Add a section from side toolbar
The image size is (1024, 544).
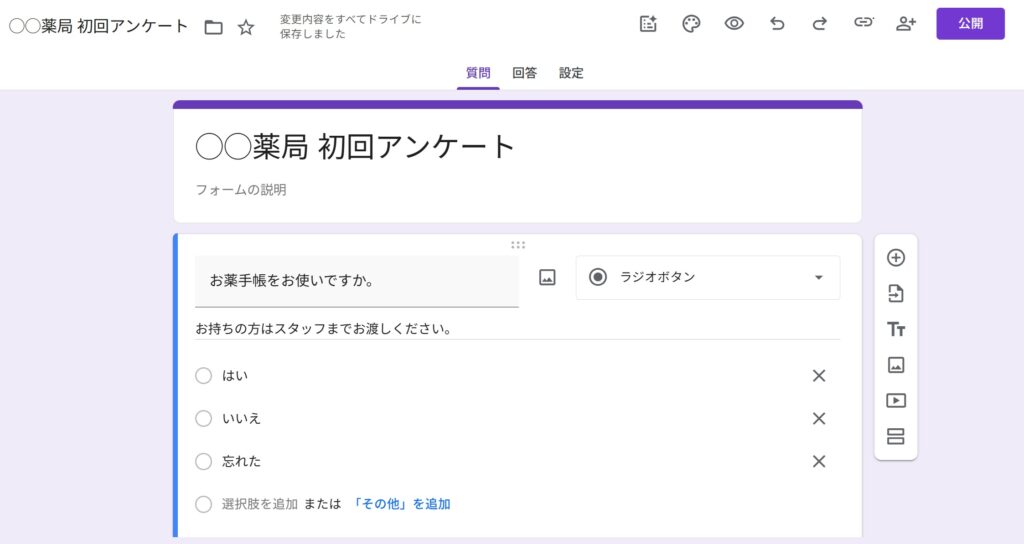pyautogui.click(x=896, y=436)
